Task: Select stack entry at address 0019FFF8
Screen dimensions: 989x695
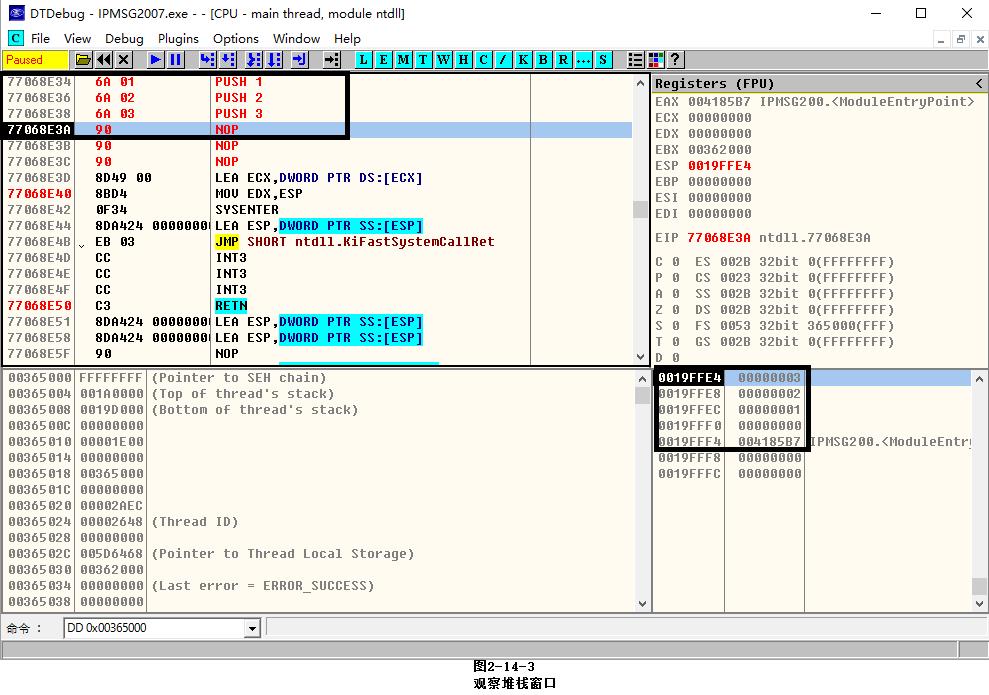Action: pyautogui.click(x=690, y=458)
